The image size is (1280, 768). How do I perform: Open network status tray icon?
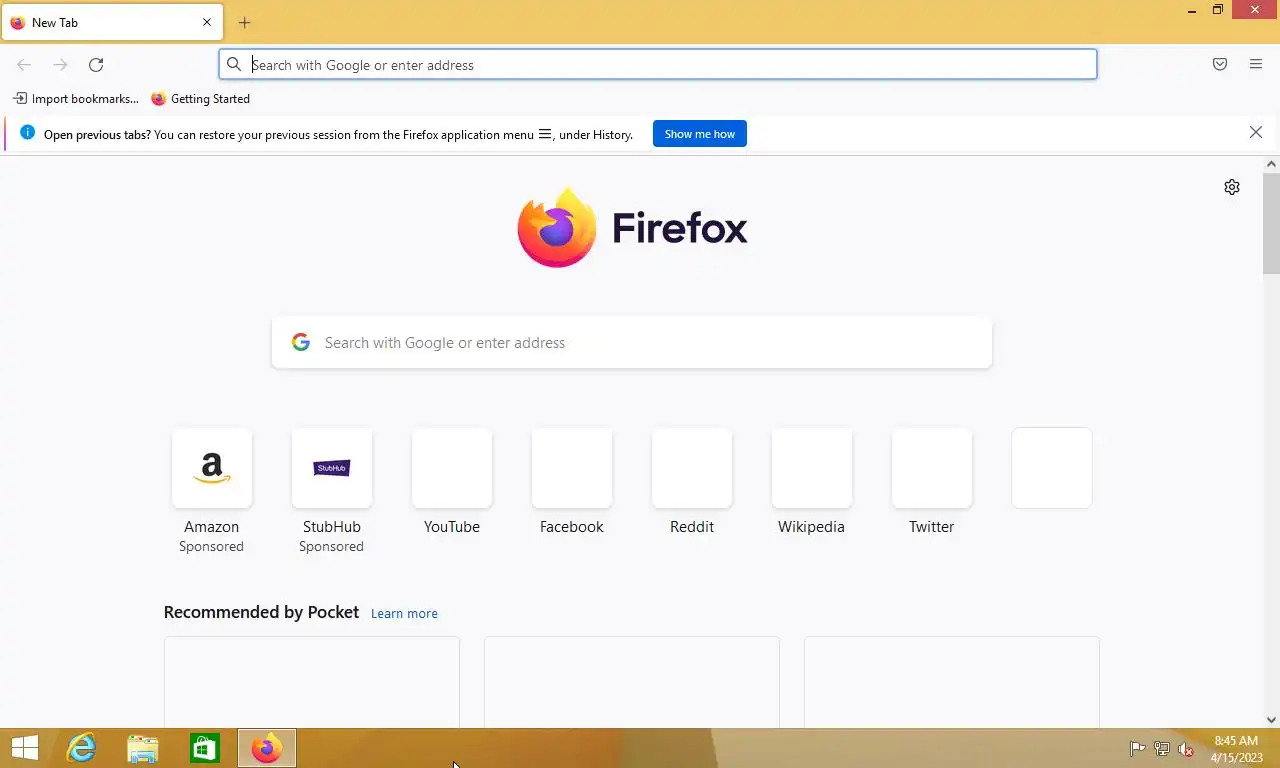[1162, 749]
